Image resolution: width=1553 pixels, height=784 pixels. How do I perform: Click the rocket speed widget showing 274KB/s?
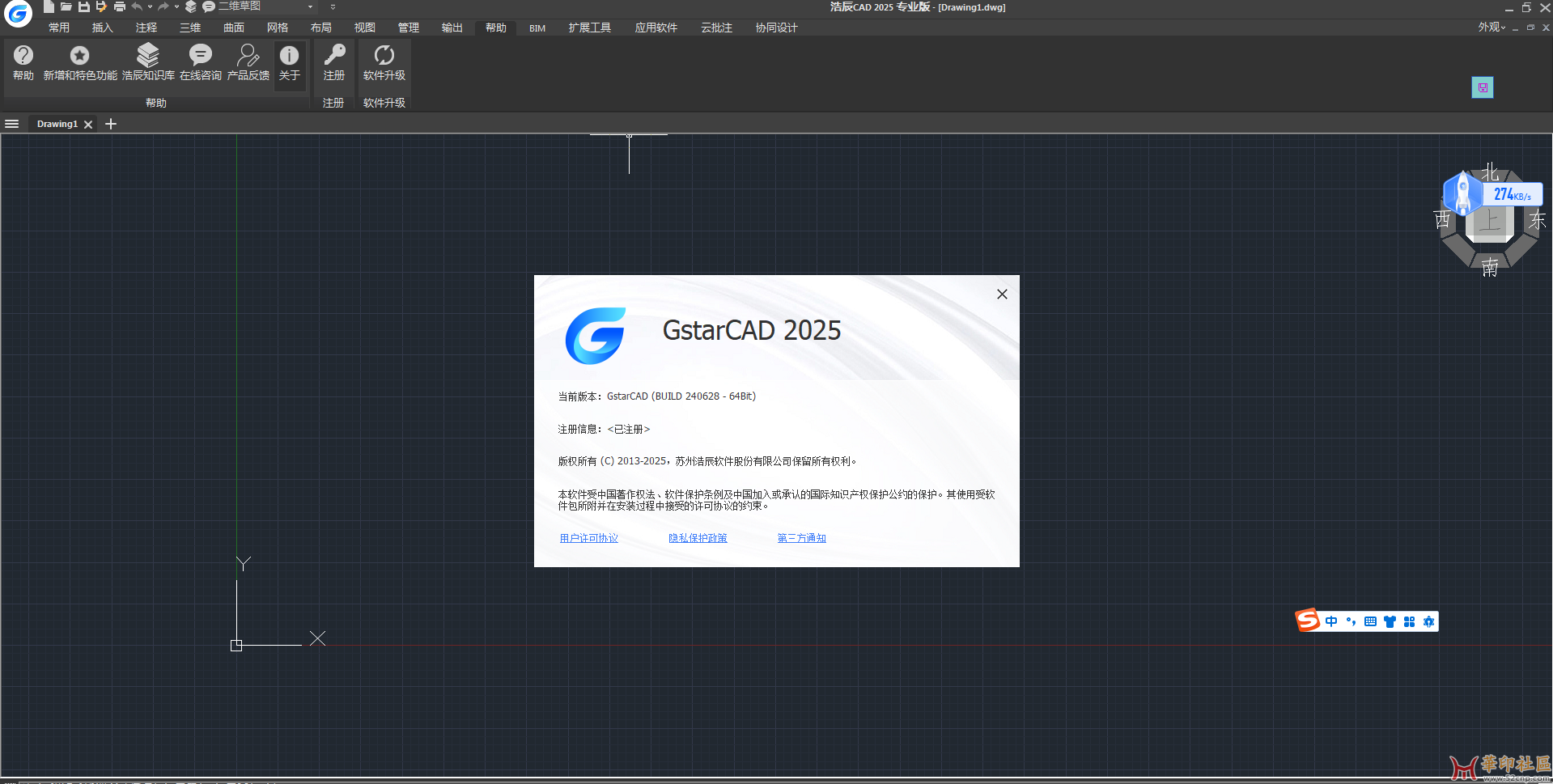pos(1493,194)
